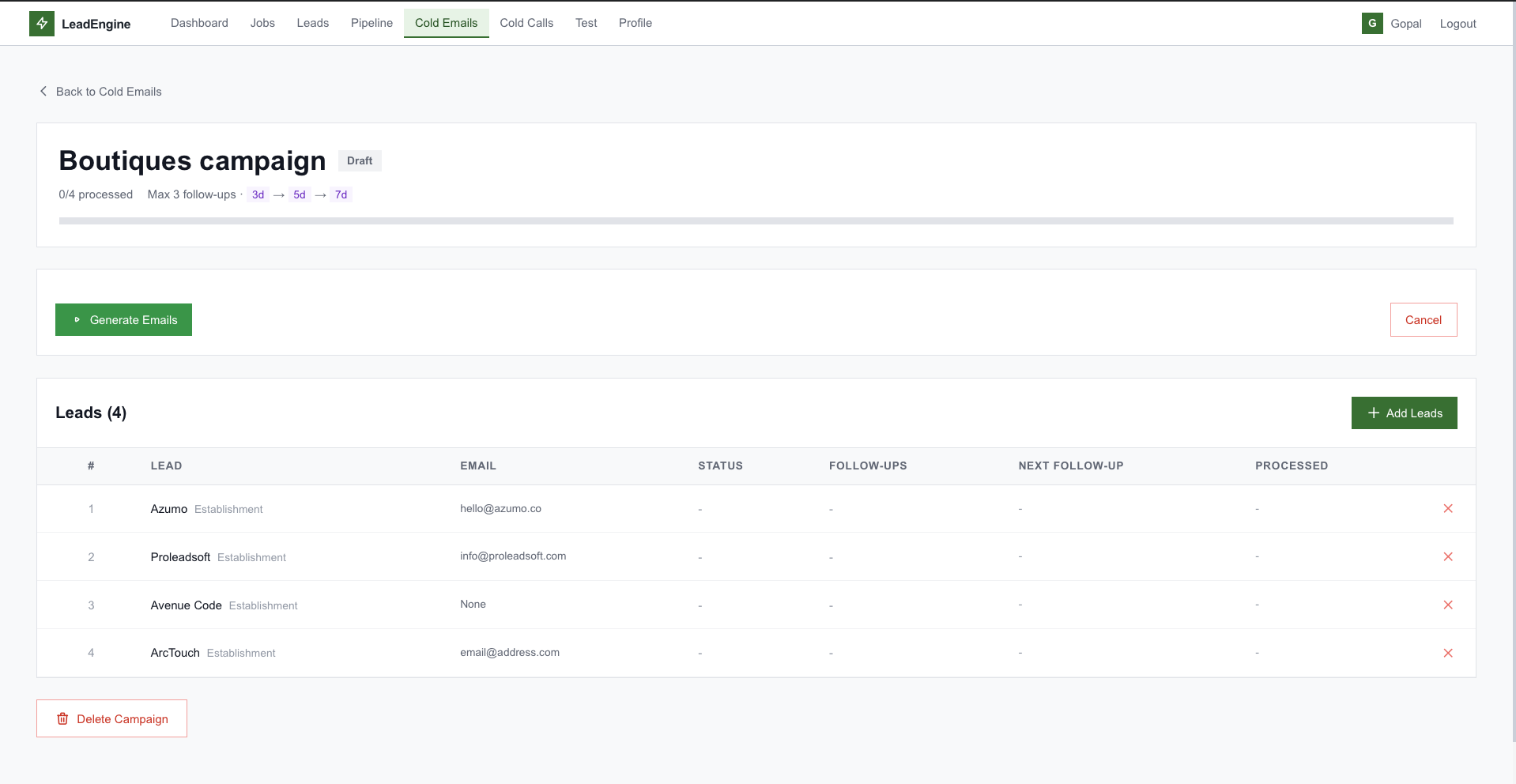
Task: Click the Gopal user avatar icon
Action: coord(1371,24)
